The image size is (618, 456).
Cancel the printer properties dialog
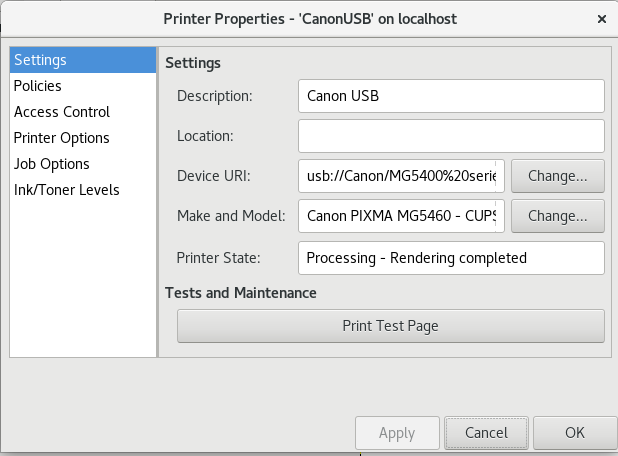coord(486,433)
